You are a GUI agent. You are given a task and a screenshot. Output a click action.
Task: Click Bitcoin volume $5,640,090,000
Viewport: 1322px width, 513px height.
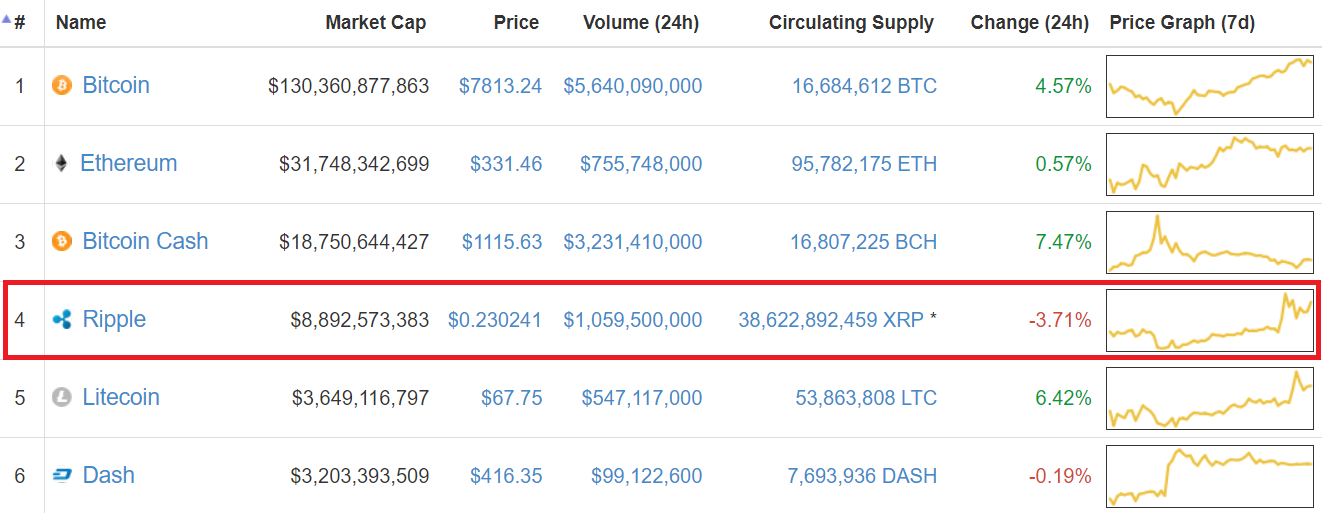(x=633, y=86)
